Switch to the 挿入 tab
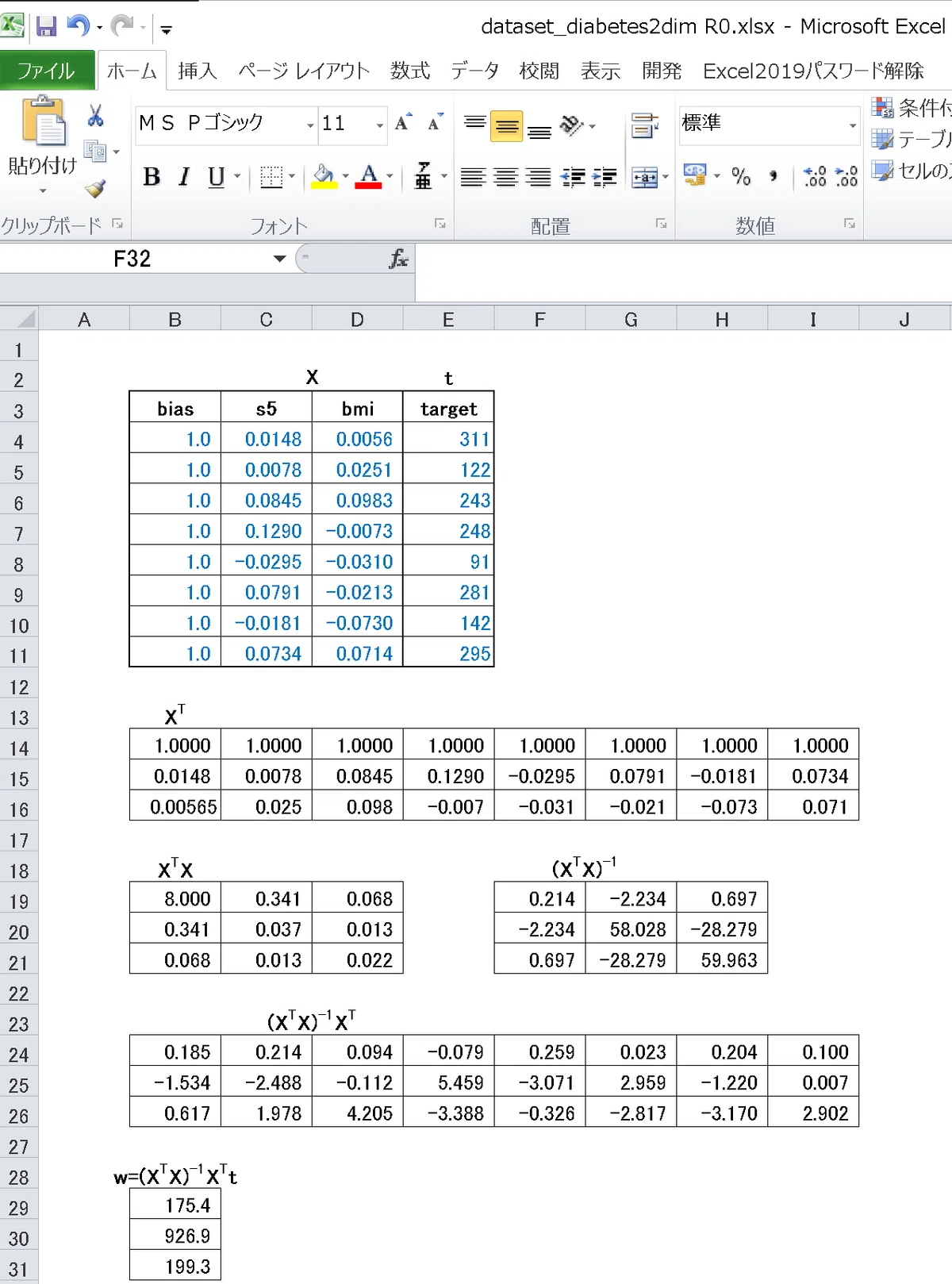 point(198,71)
